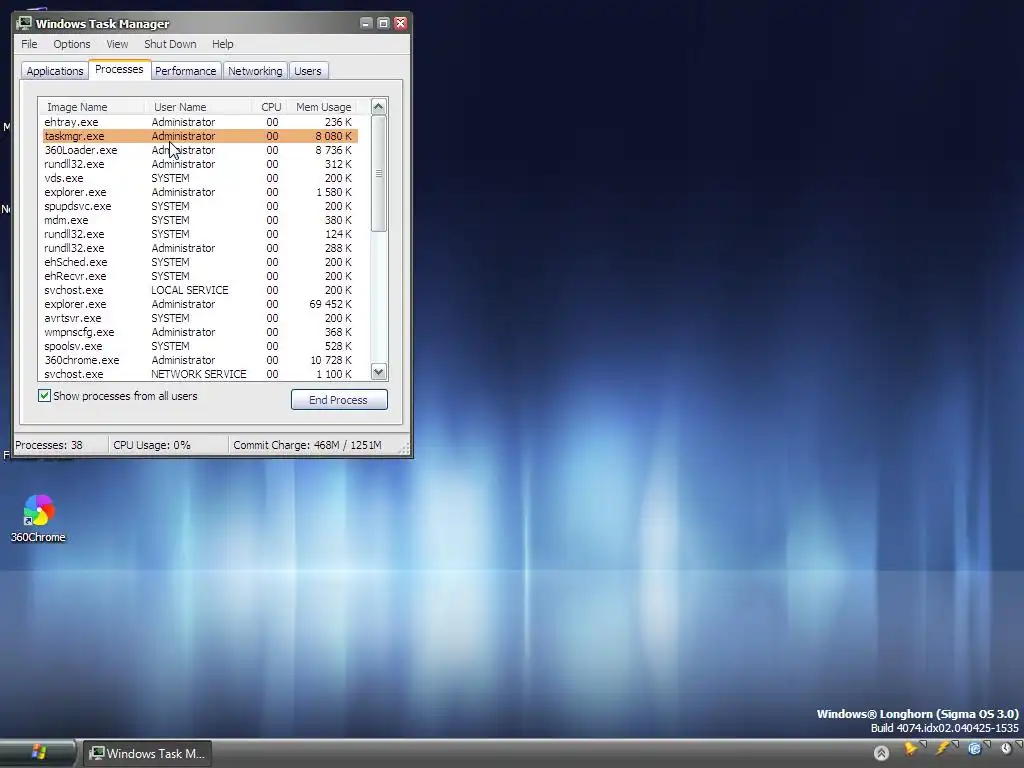Click the process list scroll down arrow
1024x768 pixels.
(x=379, y=372)
